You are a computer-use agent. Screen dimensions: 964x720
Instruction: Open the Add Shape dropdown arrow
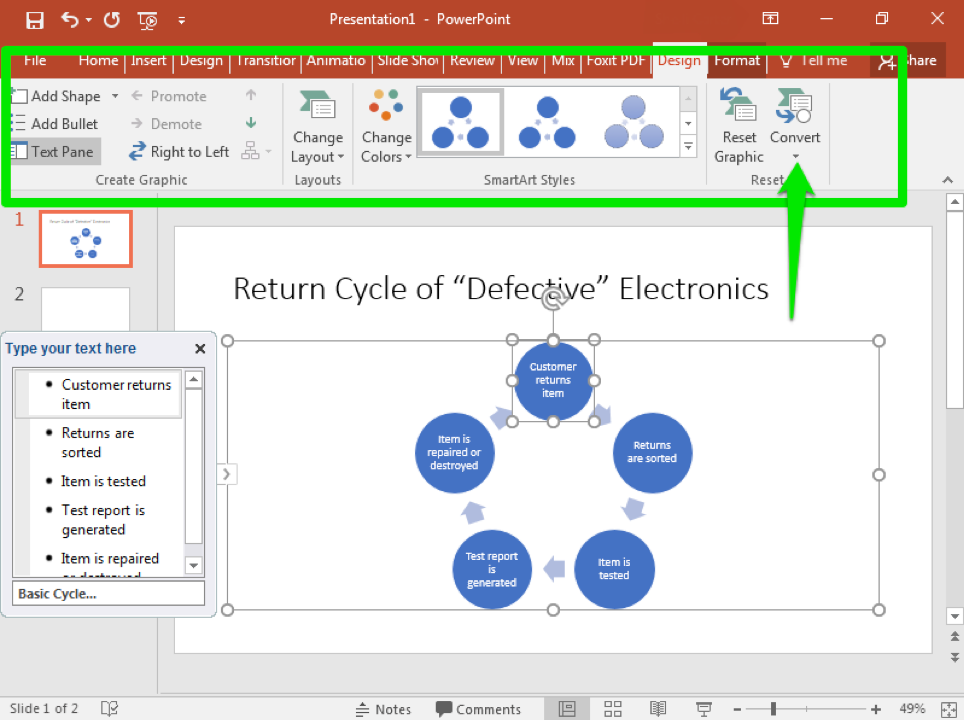click(113, 95)
